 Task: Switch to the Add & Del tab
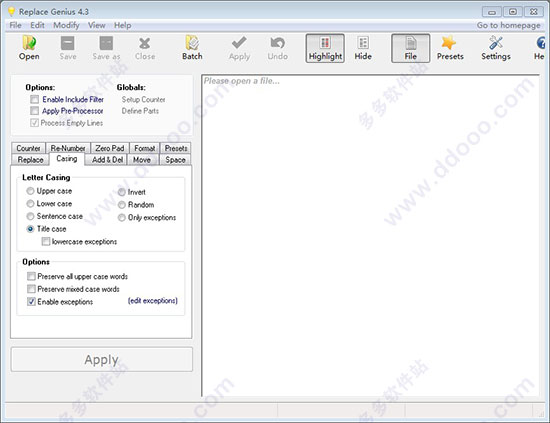click(107, 160)
